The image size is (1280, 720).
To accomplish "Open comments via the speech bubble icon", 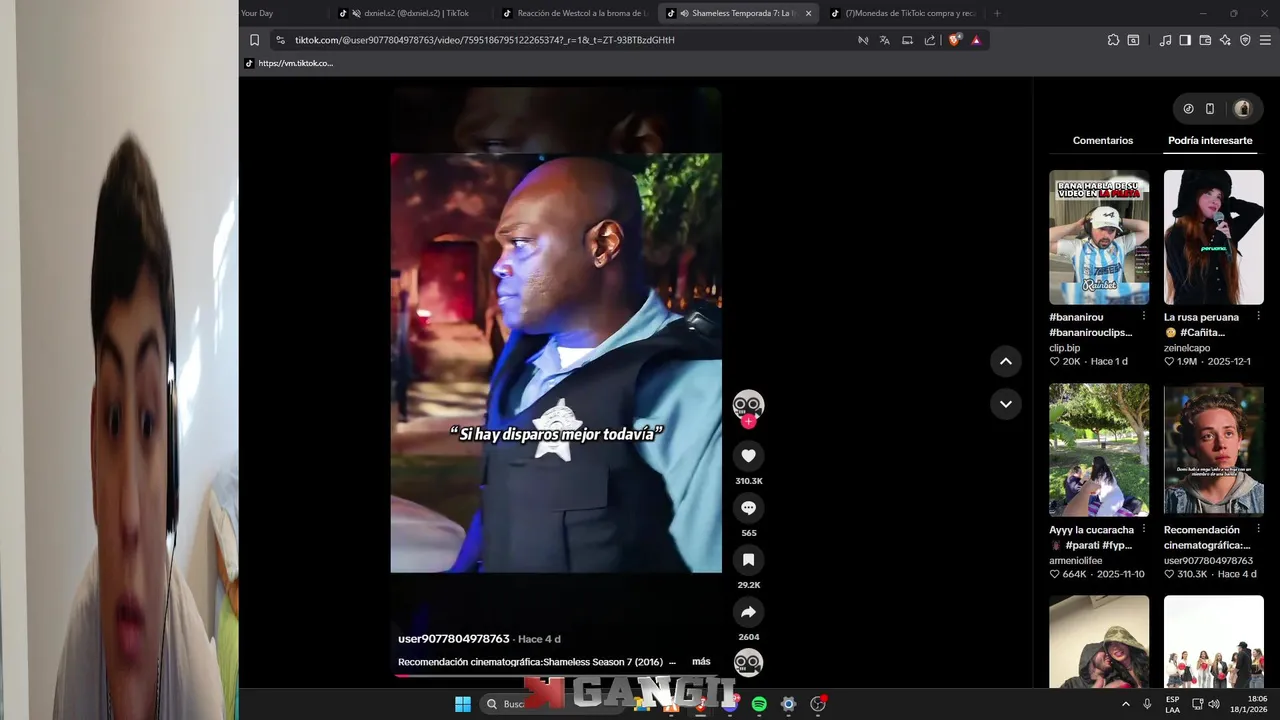I will (748, 508).
